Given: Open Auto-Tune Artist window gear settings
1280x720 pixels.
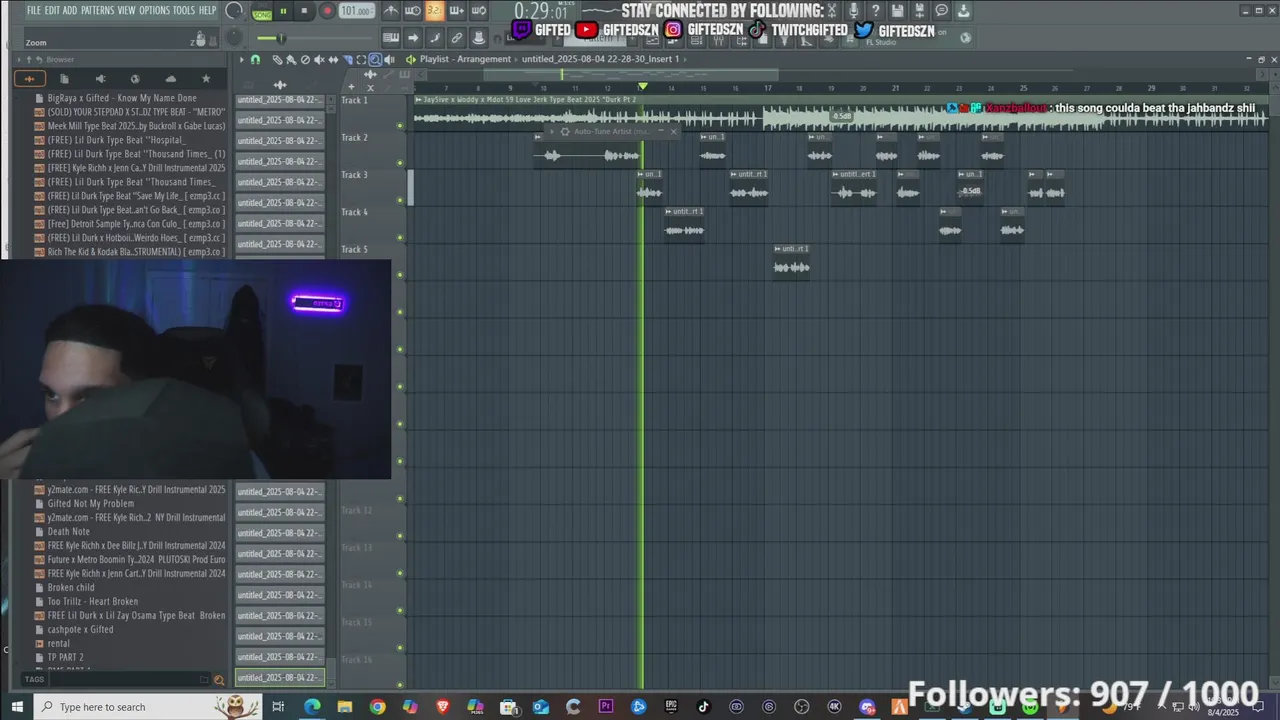Looking at the screenshot, I should [565, 131].
